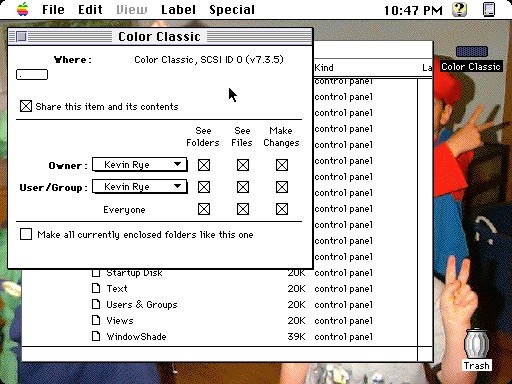Open the Help balloon menu icon
The image size is (512, 384).
[x=459, y=9]
